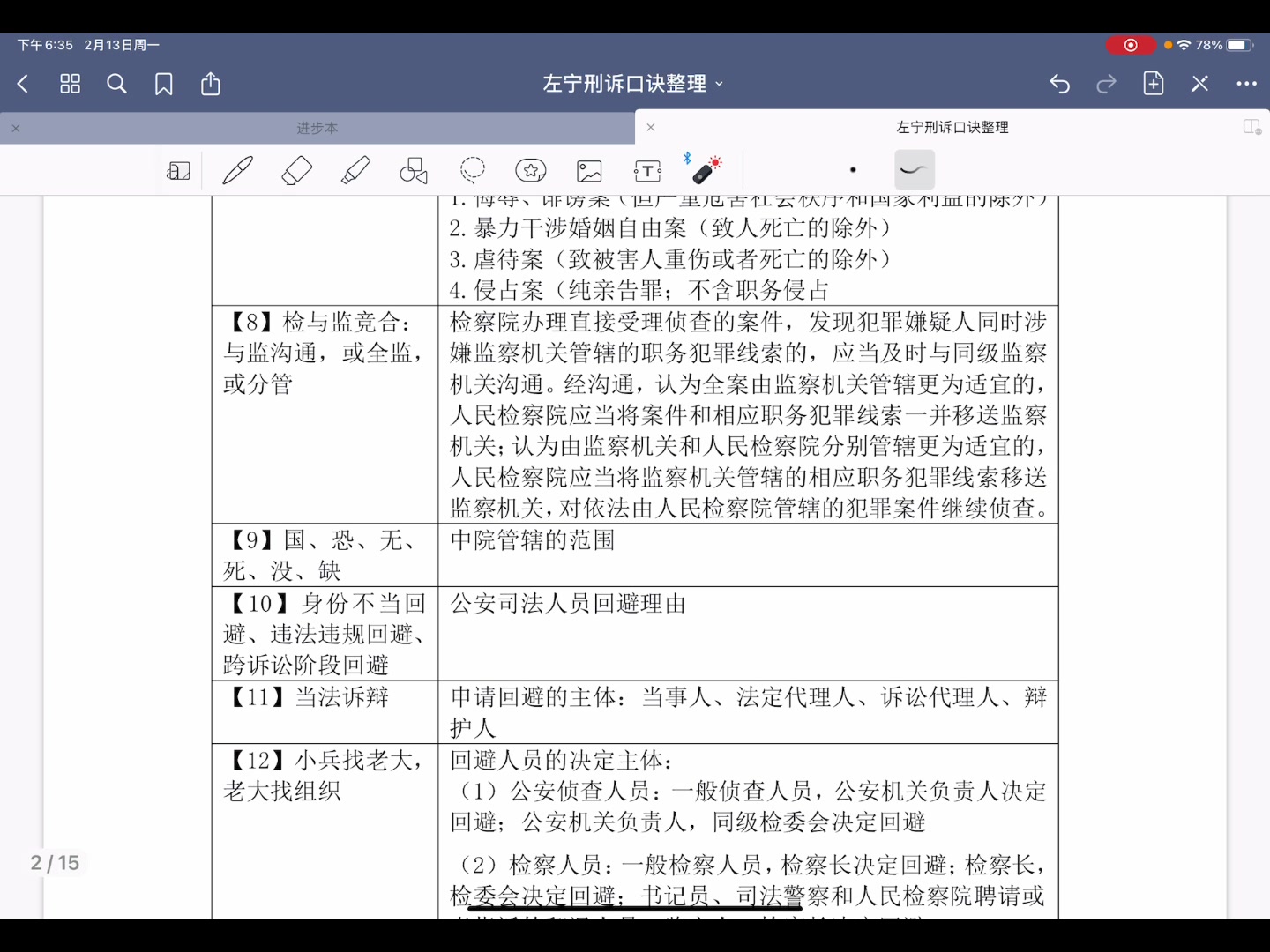The width and height of the screenshot is (1270, 952).
Task: Select the Highlighter tool
Action: pos(355,170)
